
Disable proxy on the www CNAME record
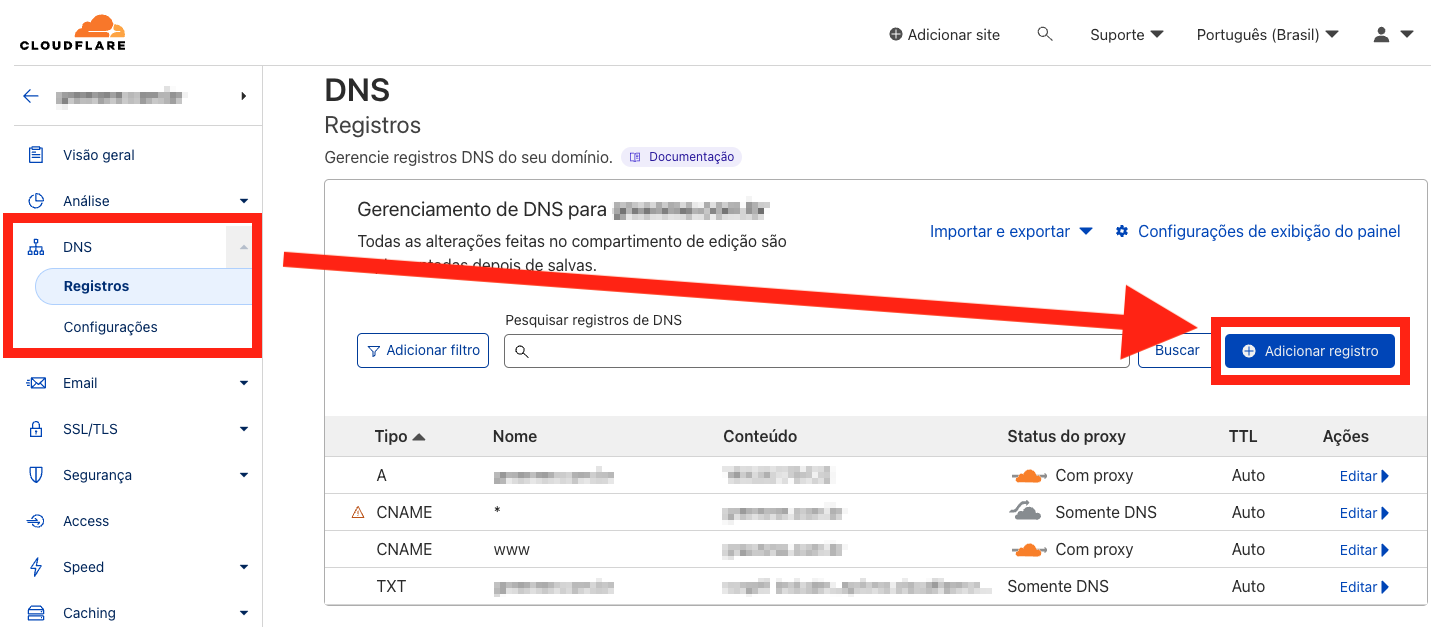[1029, 549]
